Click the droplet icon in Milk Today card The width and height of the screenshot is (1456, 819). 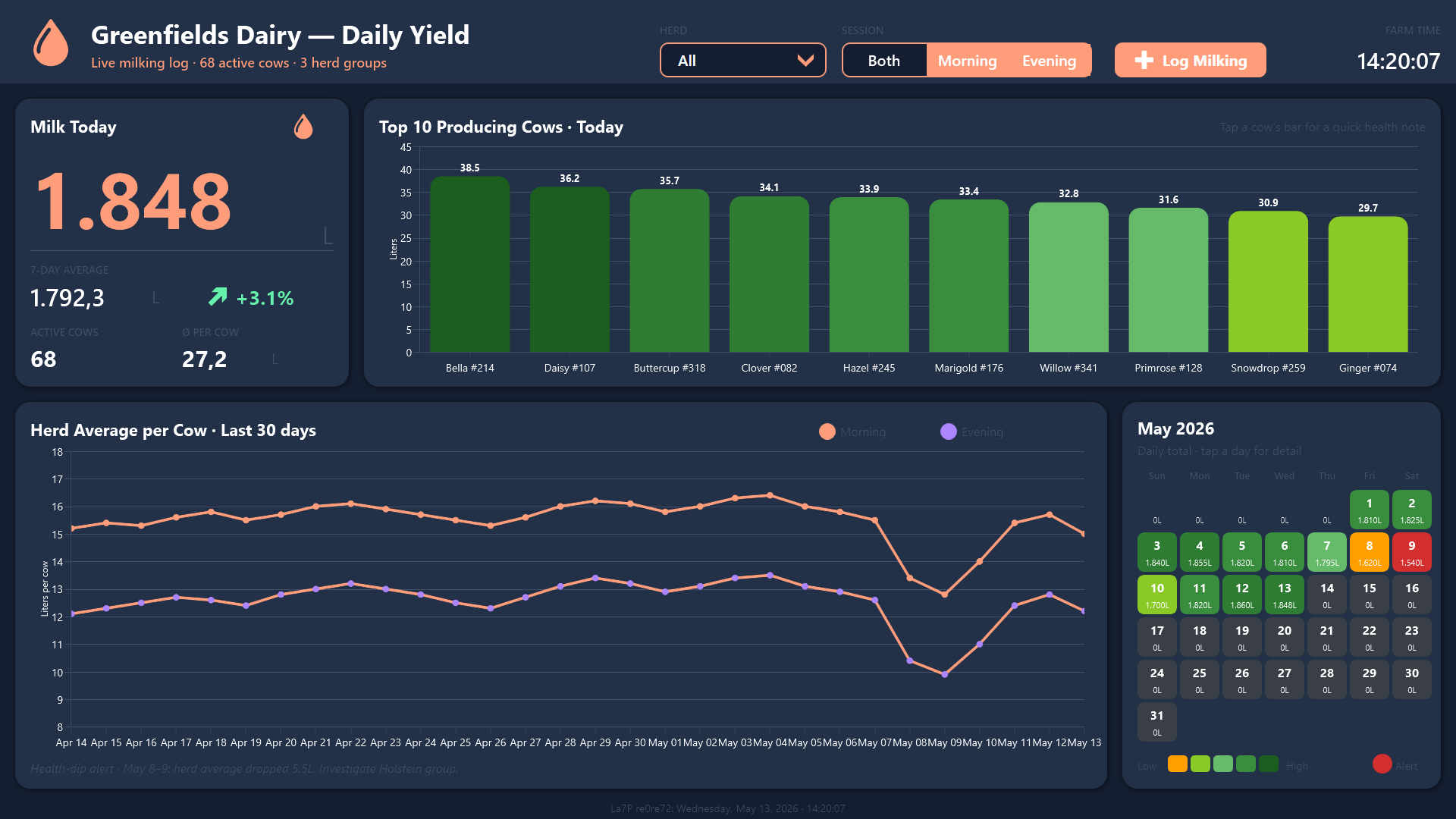[303, 127]
